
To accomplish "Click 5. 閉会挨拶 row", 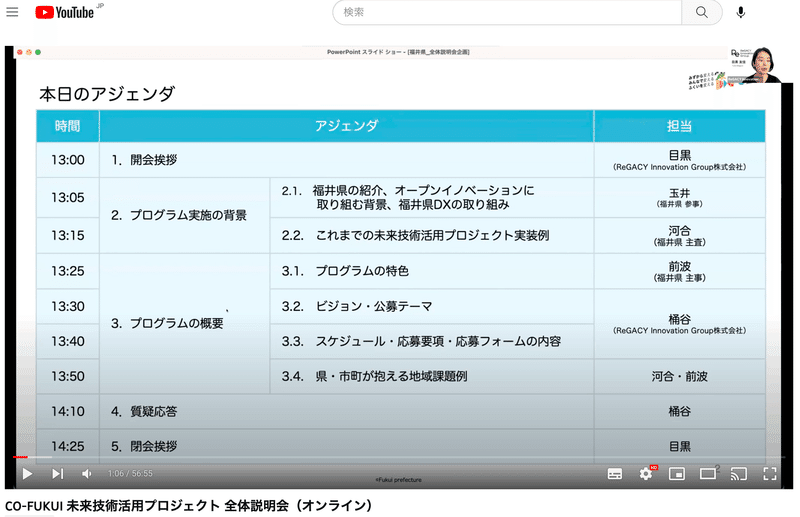I will coord(346,447).
